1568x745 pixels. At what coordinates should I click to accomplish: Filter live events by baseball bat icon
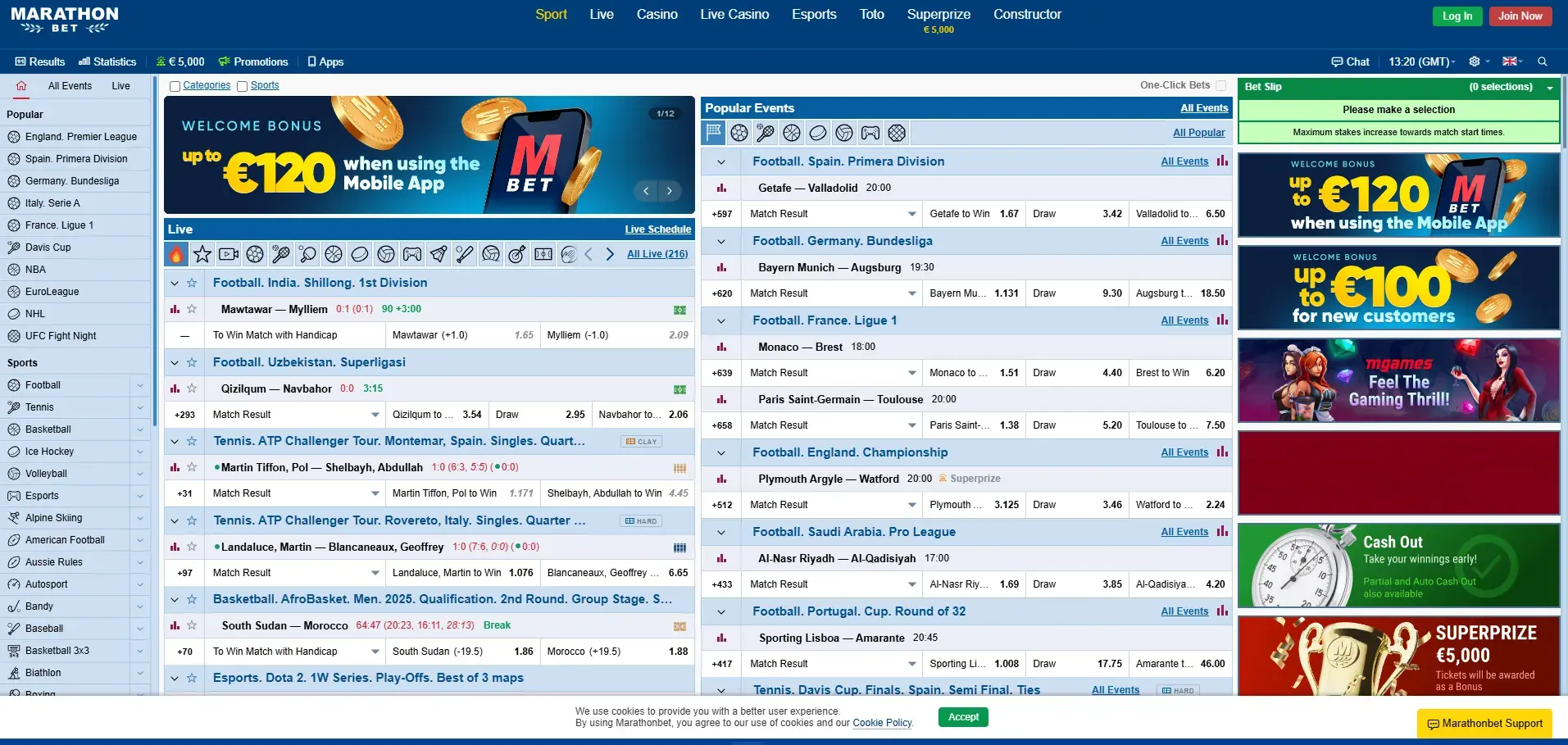tap(465, 254)
